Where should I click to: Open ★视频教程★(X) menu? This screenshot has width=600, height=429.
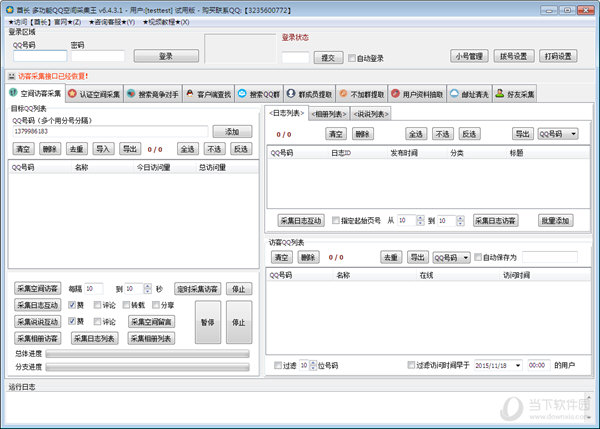point(166,22)
